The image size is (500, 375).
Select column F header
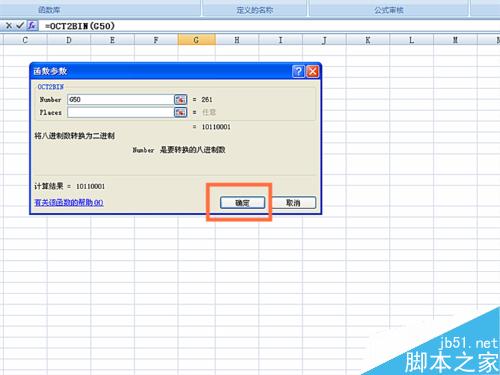(156, 40)
